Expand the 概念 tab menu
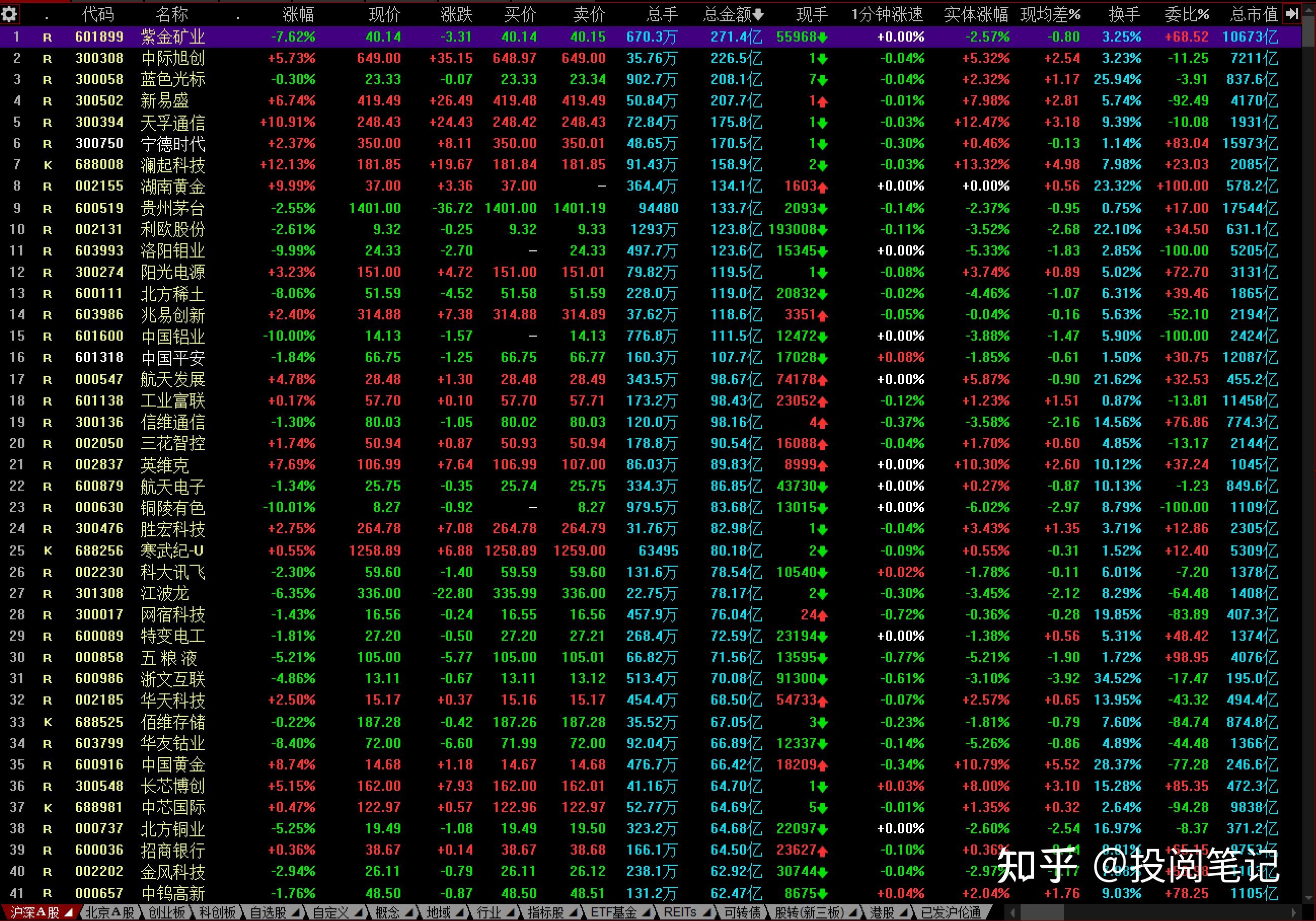This screenshot has width=1316, height=921. click(408, 912)
